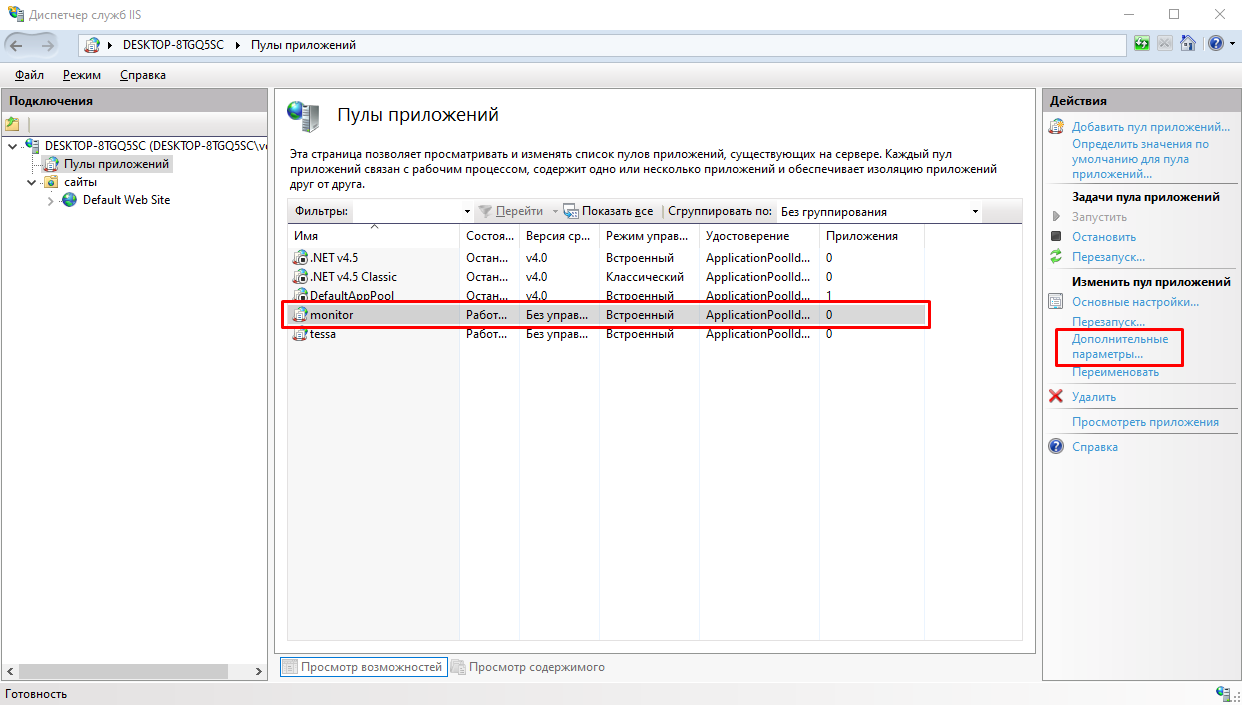1242x705 pixels.
Task: Sort list by Имя column header
Action: pyautogui.click(x=372, y=236)
